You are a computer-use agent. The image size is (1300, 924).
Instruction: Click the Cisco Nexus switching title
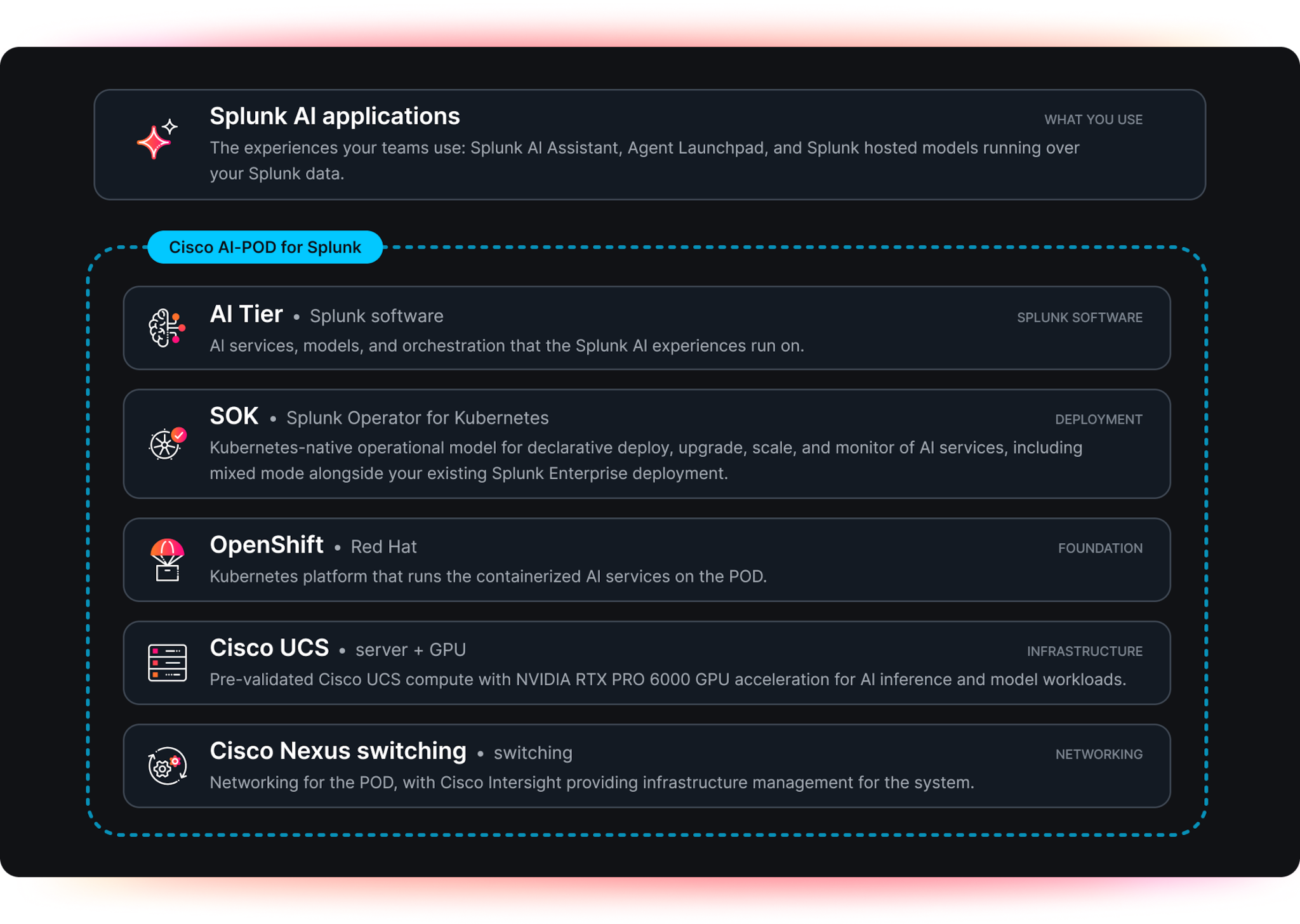point(338,751)
